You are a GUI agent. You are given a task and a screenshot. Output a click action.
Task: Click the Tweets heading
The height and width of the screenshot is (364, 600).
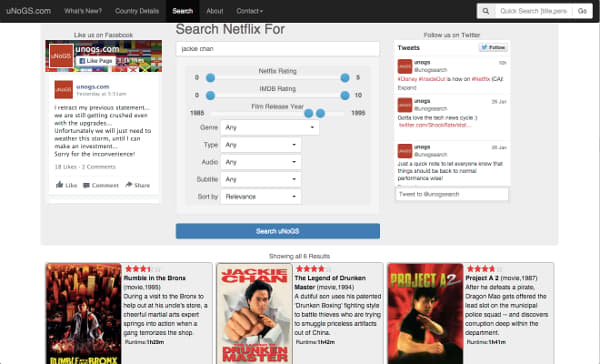click(409, 47)
